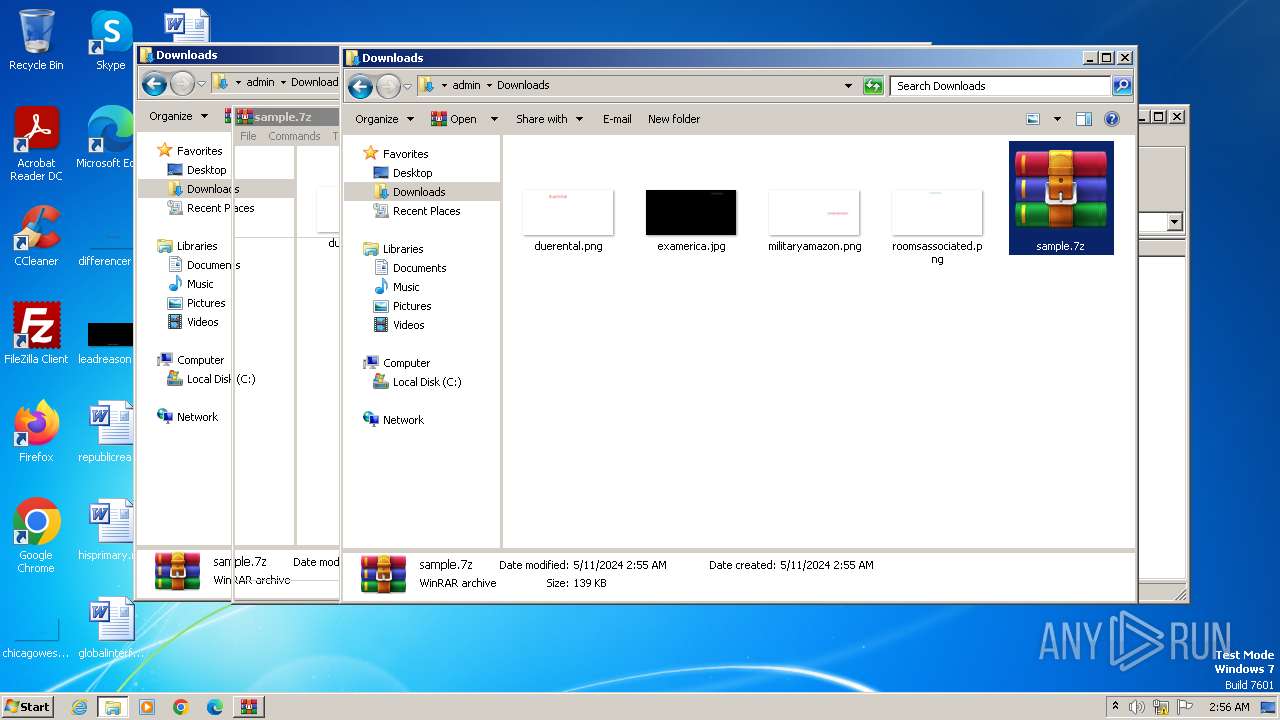
Task: Expand dropdown in rightmost background window
Action: pyautogui.click(x=1174, y=222)
